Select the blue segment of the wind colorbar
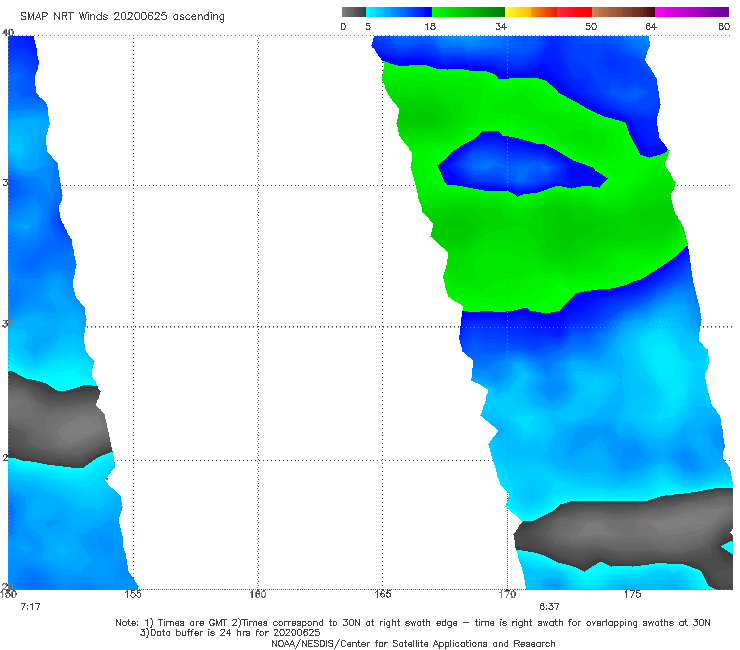Screen dimensions: 740x650 (399, 12)
